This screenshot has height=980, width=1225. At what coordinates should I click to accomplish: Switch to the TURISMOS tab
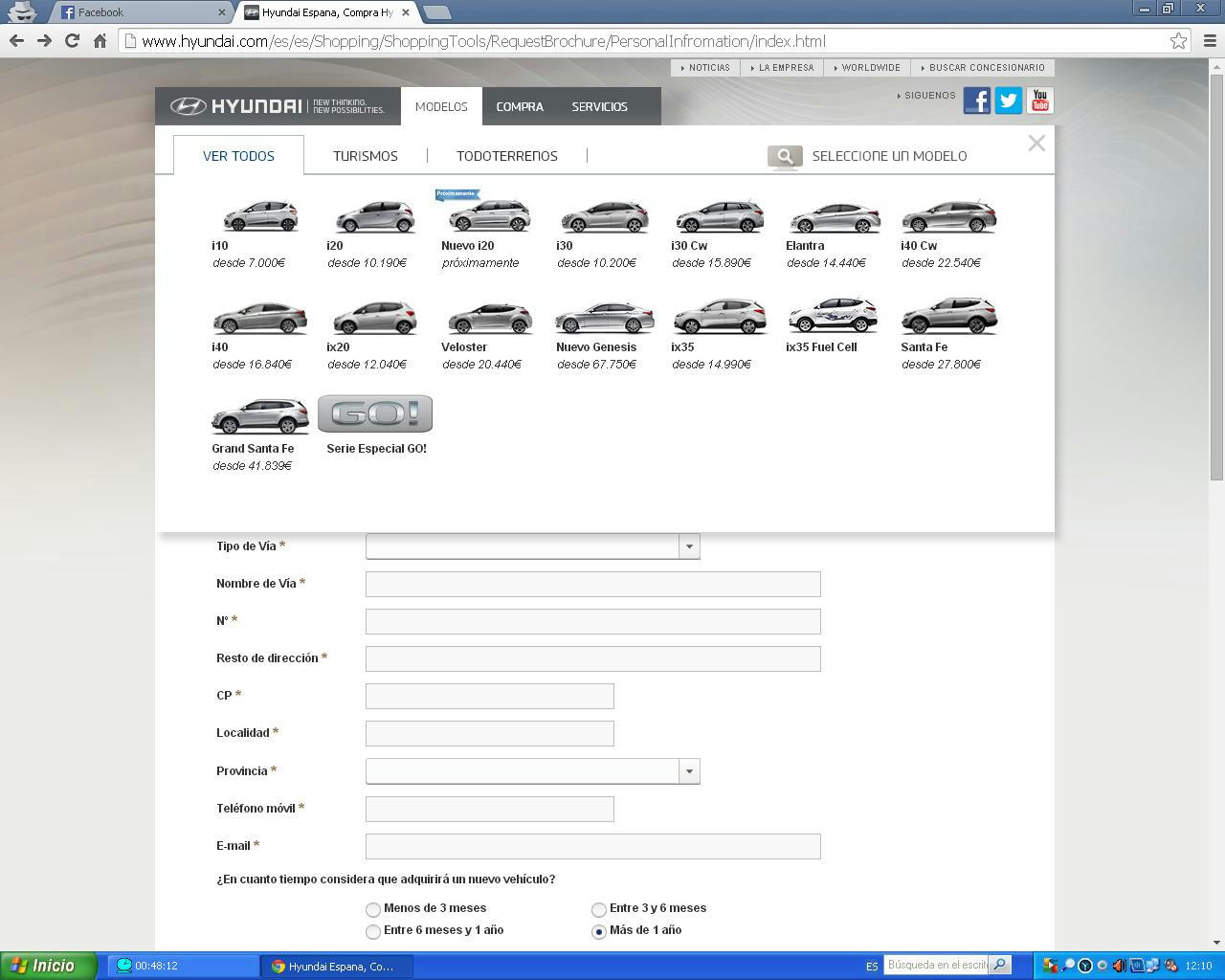tap(366, 156)
